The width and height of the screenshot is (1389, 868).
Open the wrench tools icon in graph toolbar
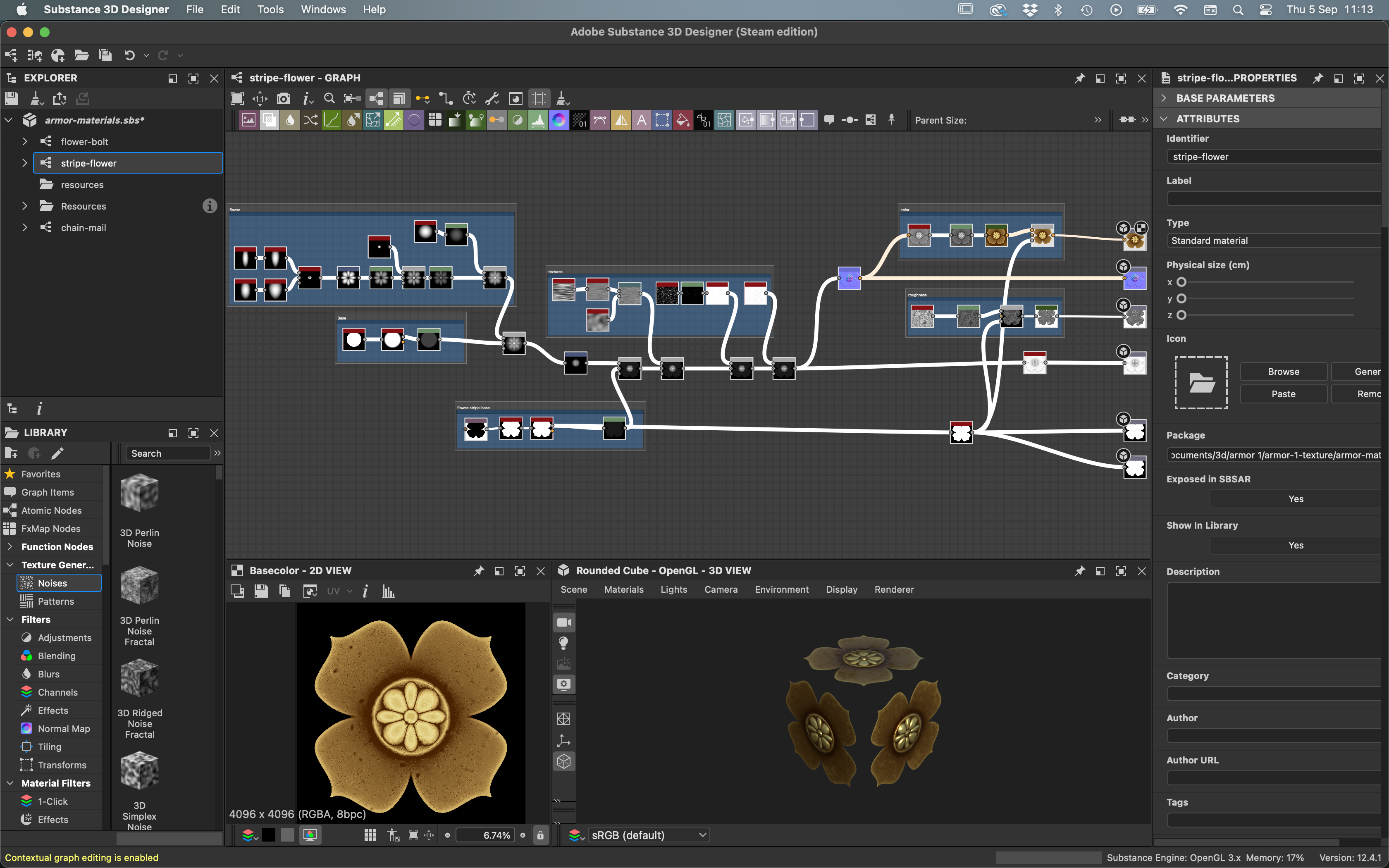pos(492,99)
